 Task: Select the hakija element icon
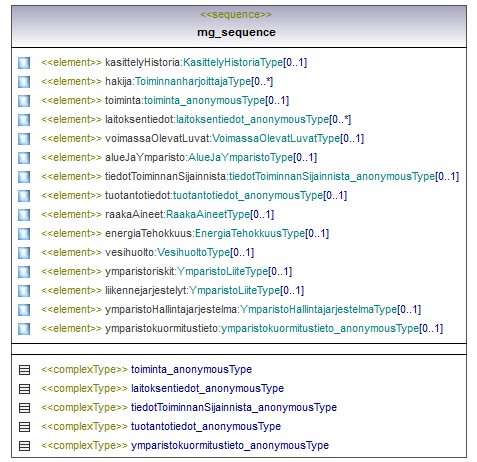(24, 82)
